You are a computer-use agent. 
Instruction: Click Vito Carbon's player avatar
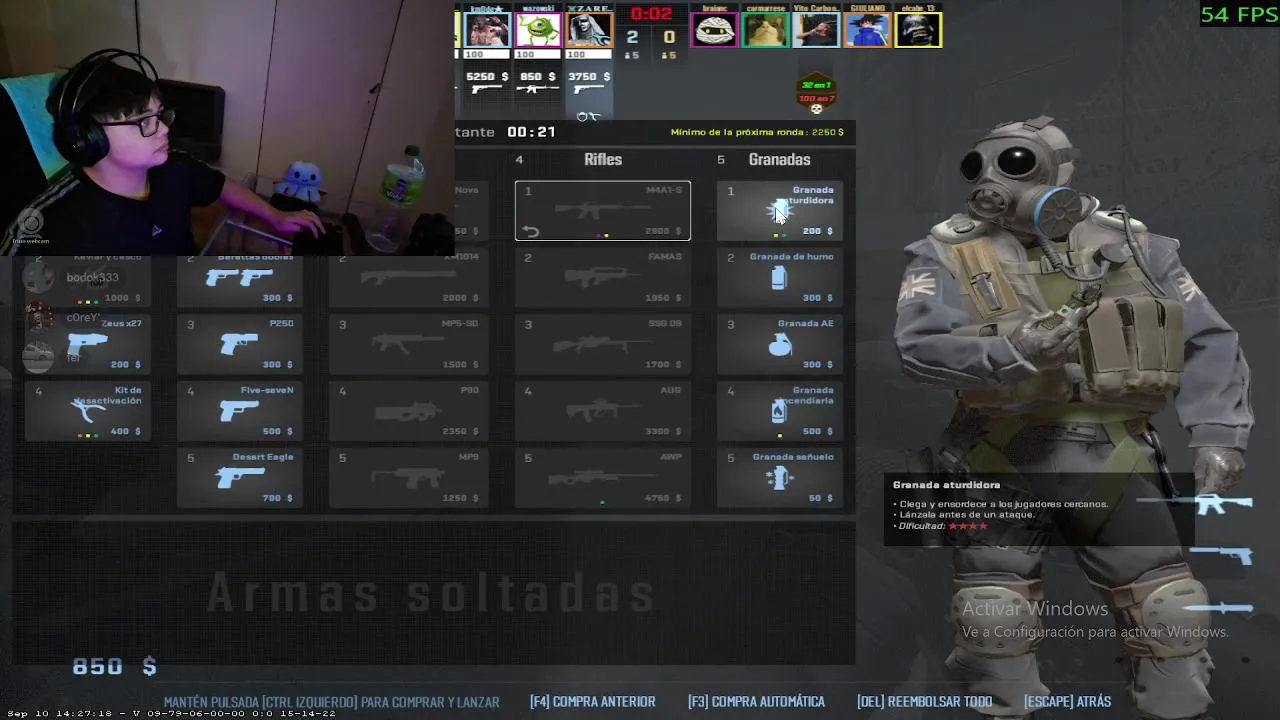pos(816,30)
